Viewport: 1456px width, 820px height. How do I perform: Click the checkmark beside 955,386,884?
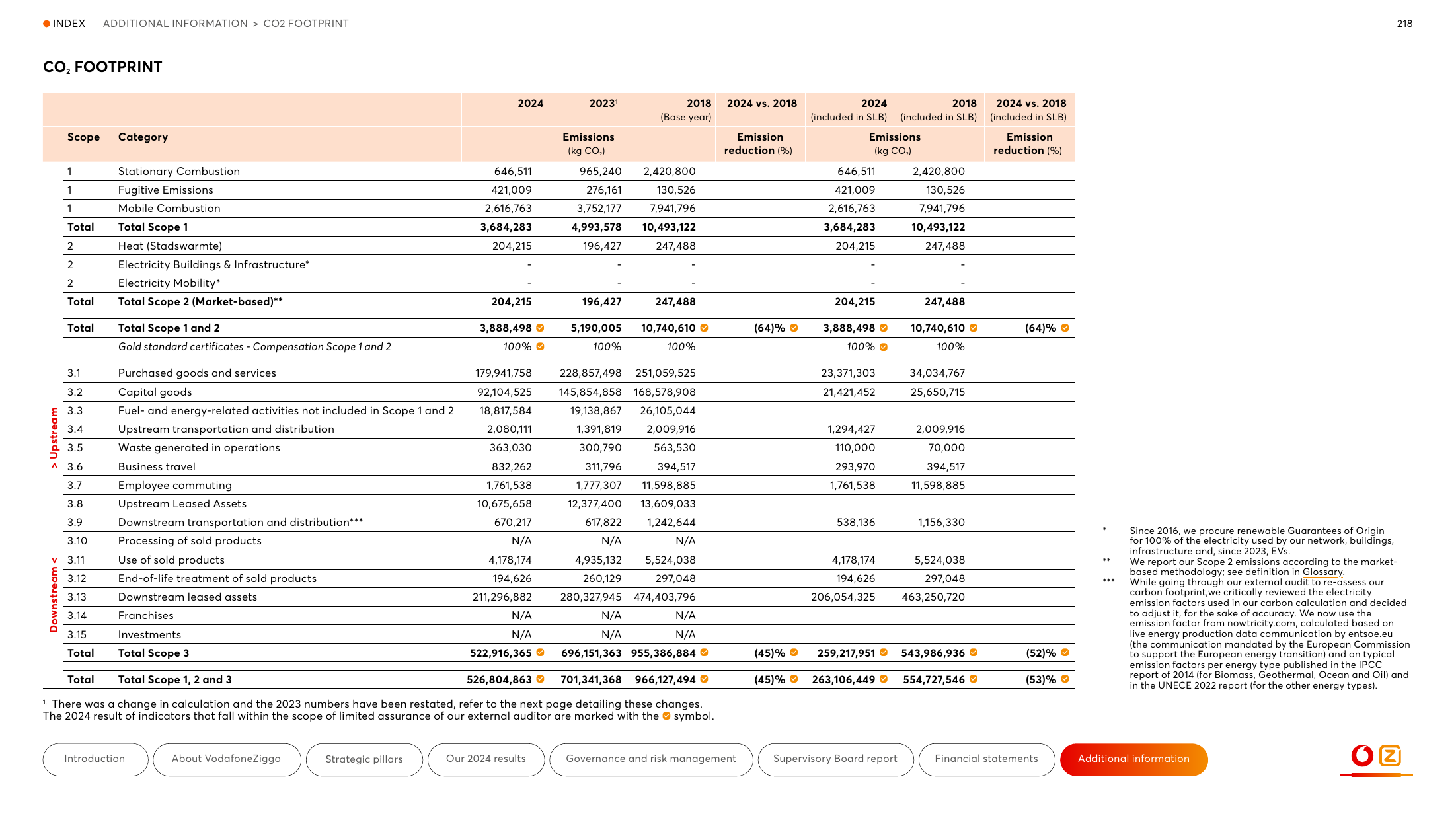click(704, 653)
